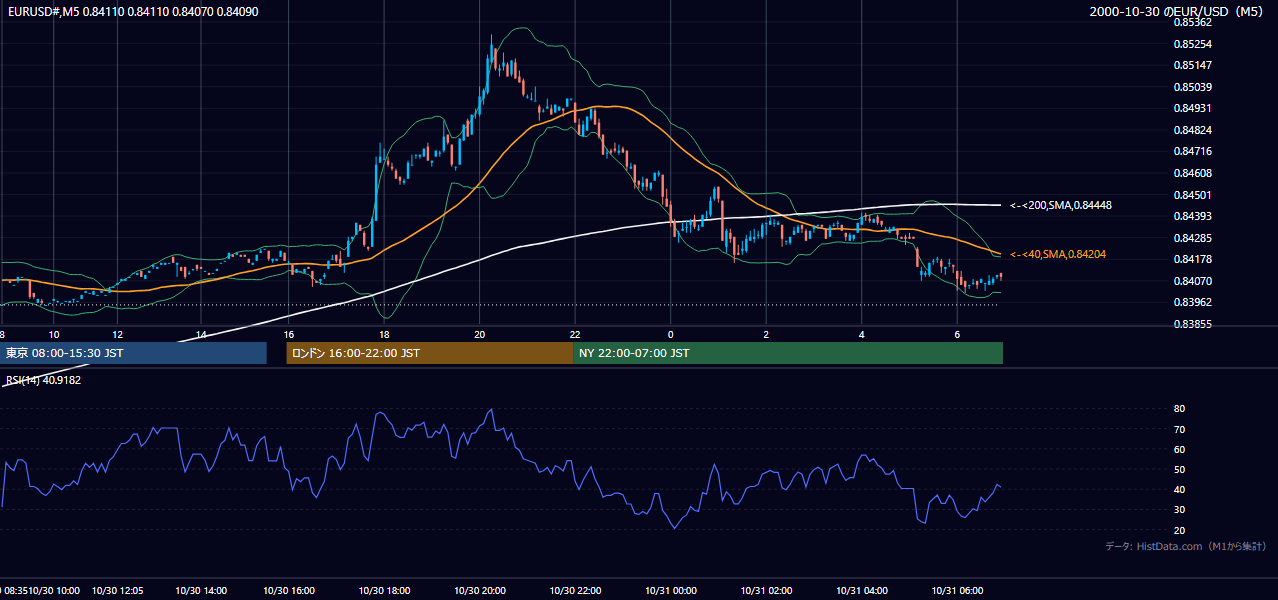Screen dimensions: 1278x600
Task: Click the bottom timestamp 10/31 06:00
Action: [958, 590]
